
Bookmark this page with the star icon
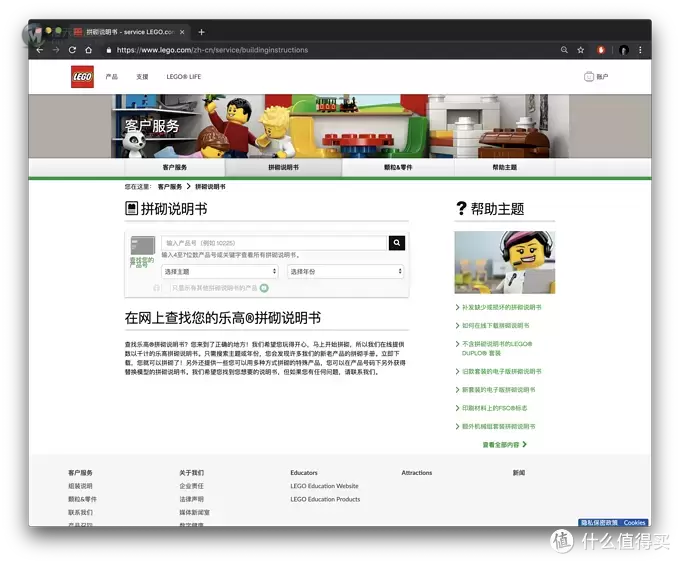pyautogui.click(x=581, y=50)
